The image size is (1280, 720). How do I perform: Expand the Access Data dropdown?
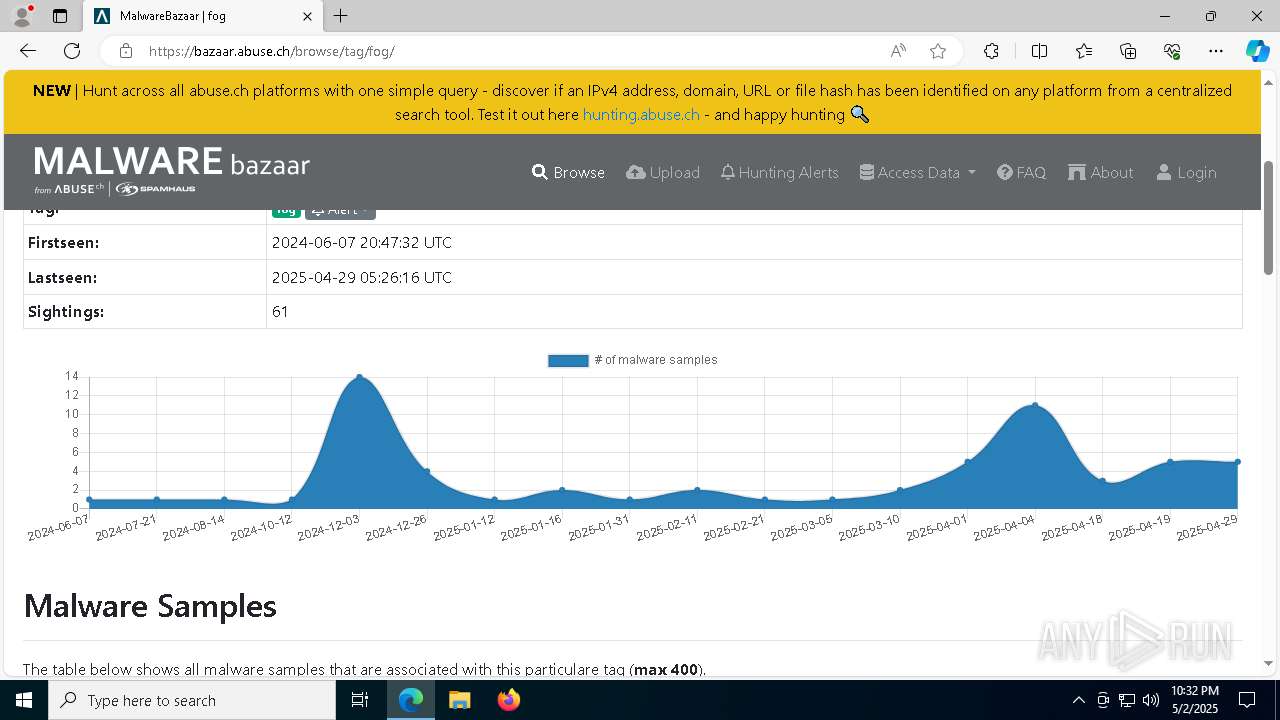[917, 172]
